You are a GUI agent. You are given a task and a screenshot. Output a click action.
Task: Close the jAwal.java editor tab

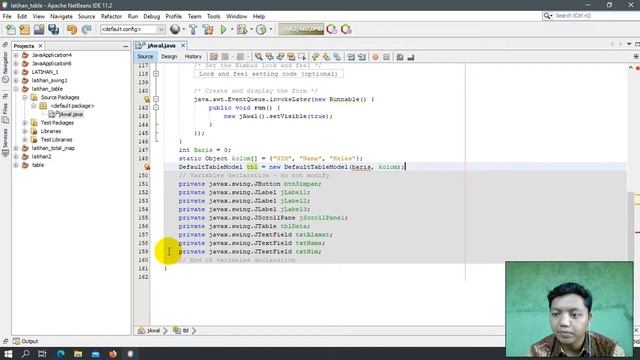click(183, 45)
